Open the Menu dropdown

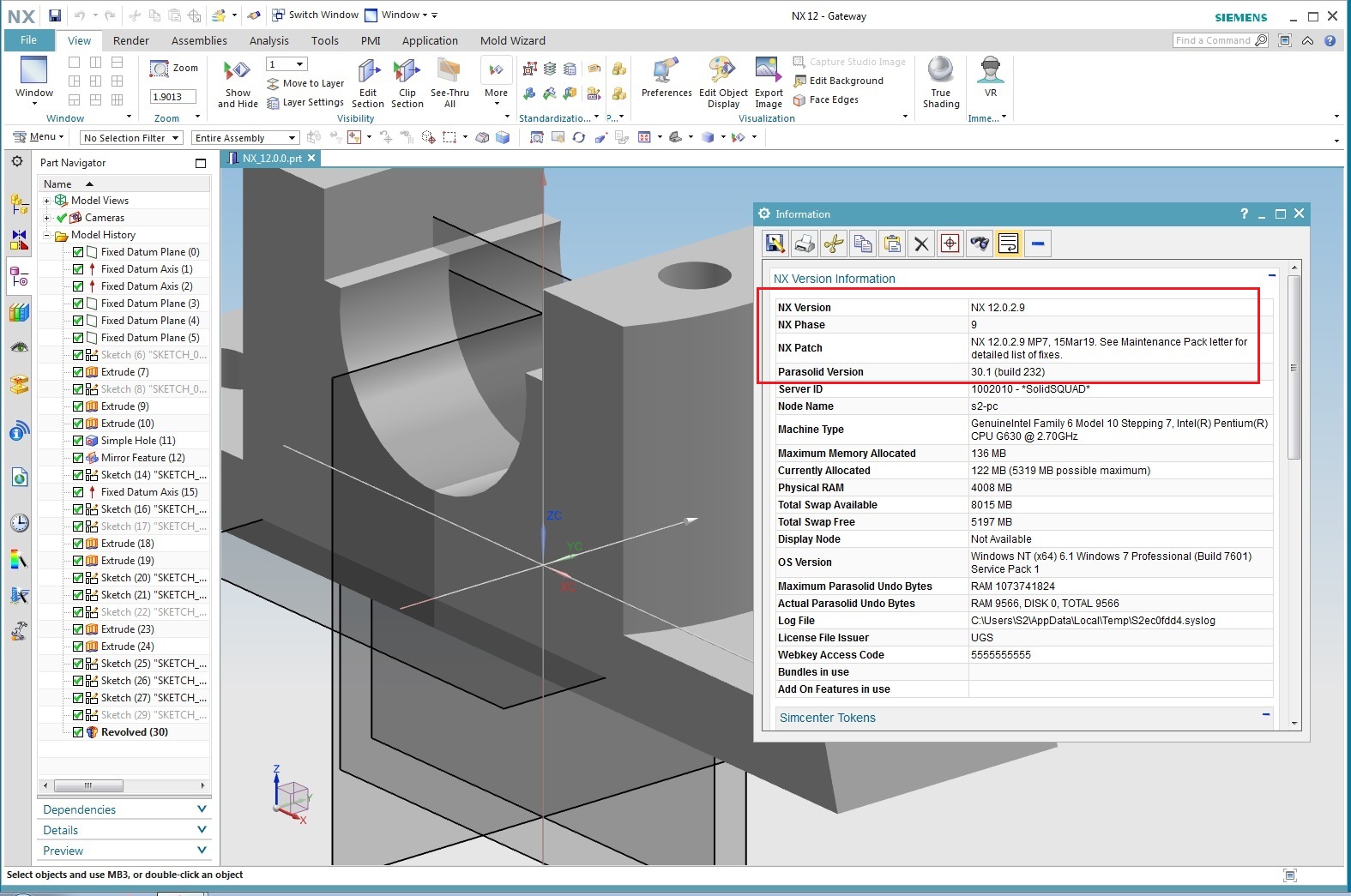pyautogui.click(x=39, y=137)
